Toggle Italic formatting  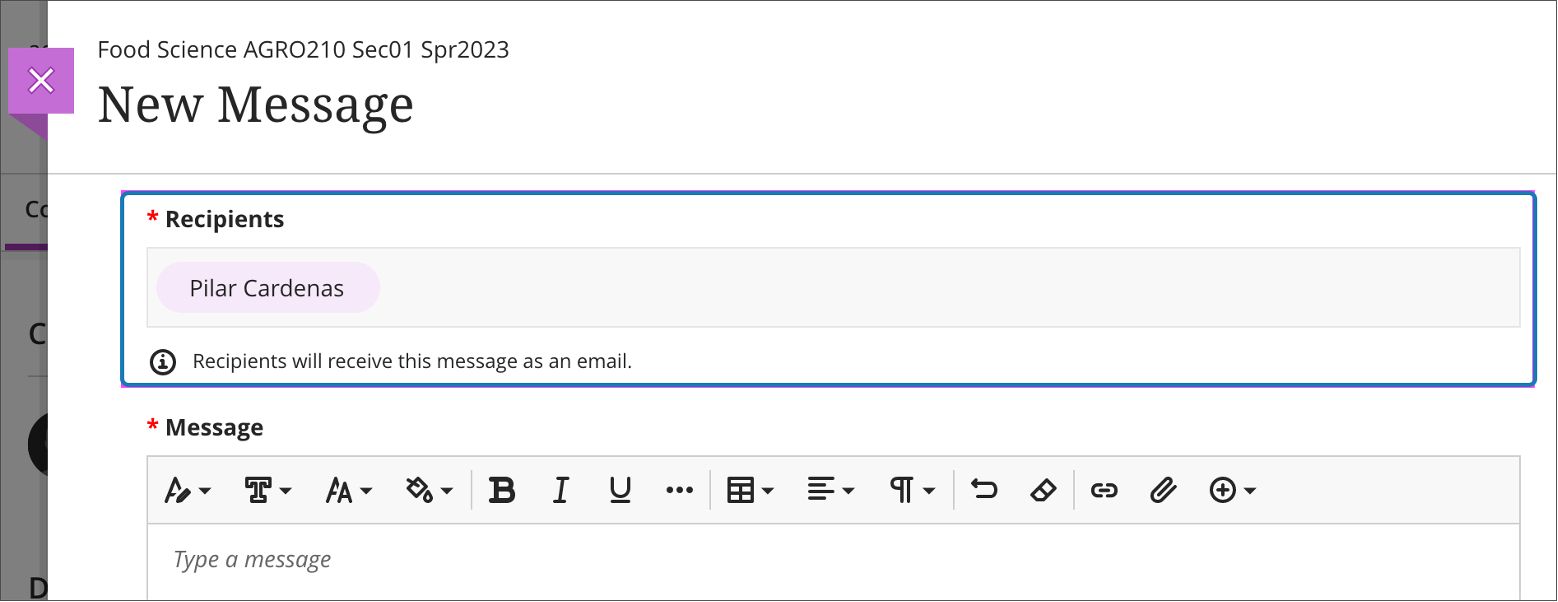click(x=561, y=490)
